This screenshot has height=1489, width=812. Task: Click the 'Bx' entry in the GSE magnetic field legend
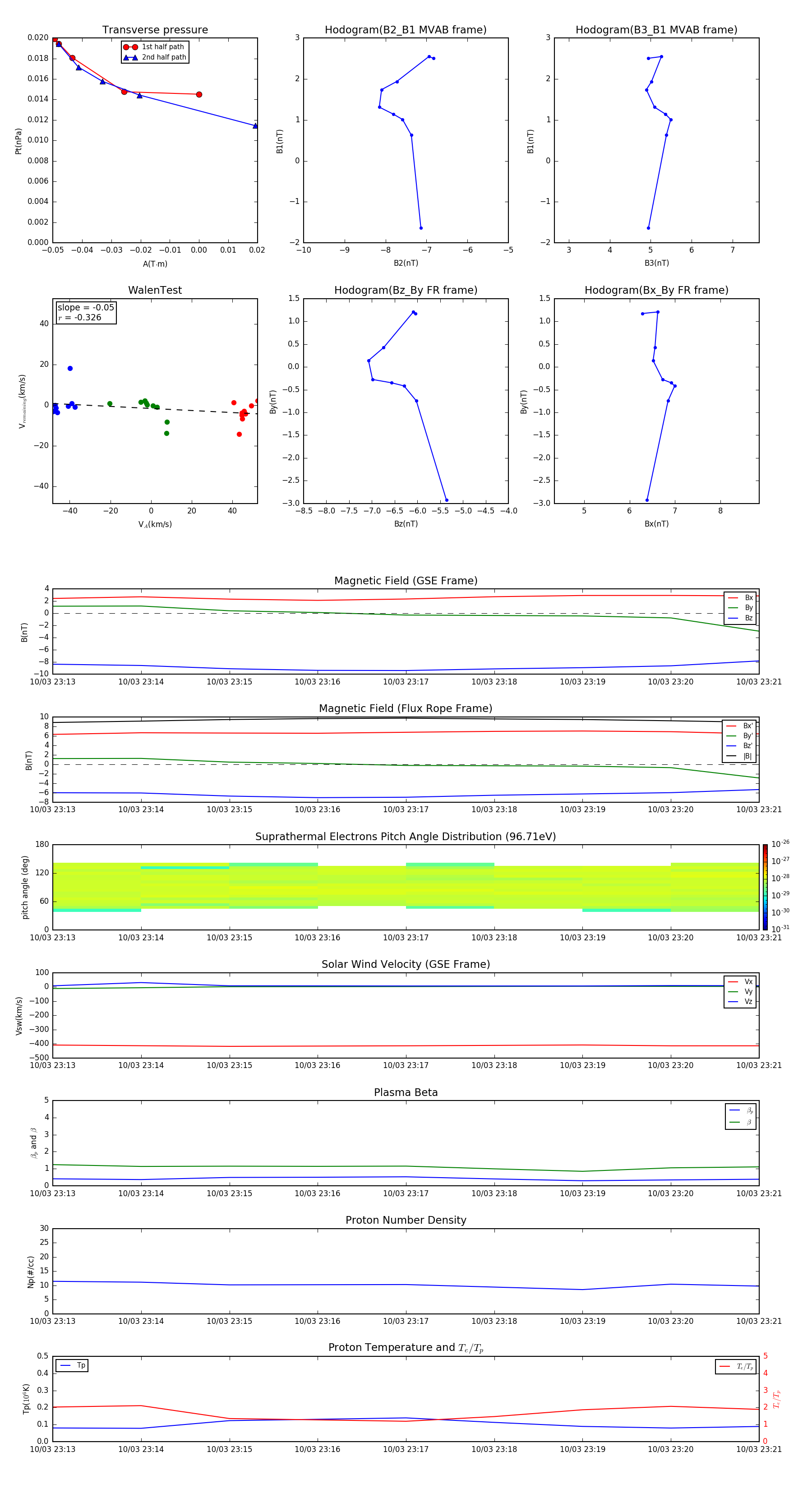[740, 598]
